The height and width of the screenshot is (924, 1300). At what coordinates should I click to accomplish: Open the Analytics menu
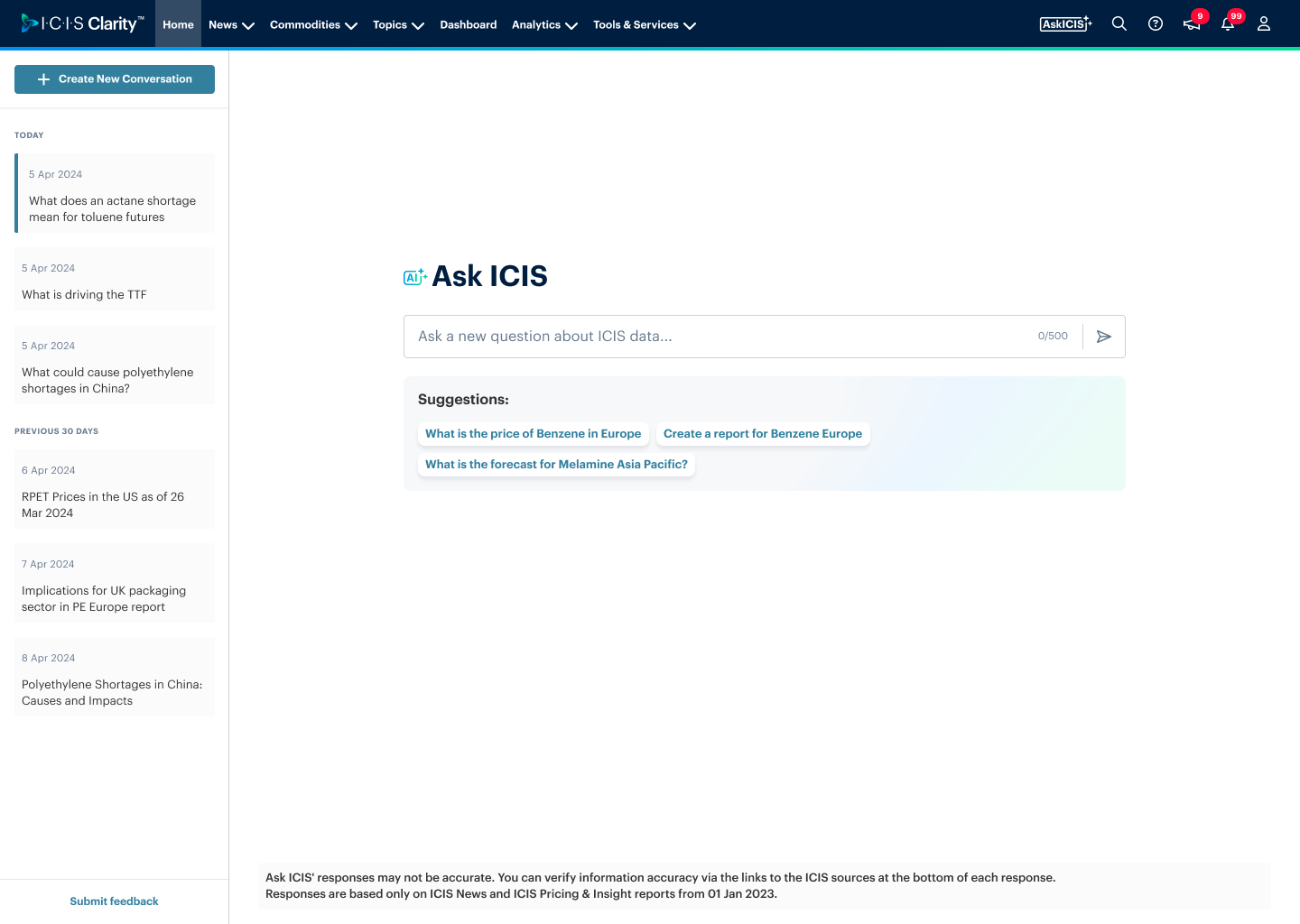click(543, 24)
